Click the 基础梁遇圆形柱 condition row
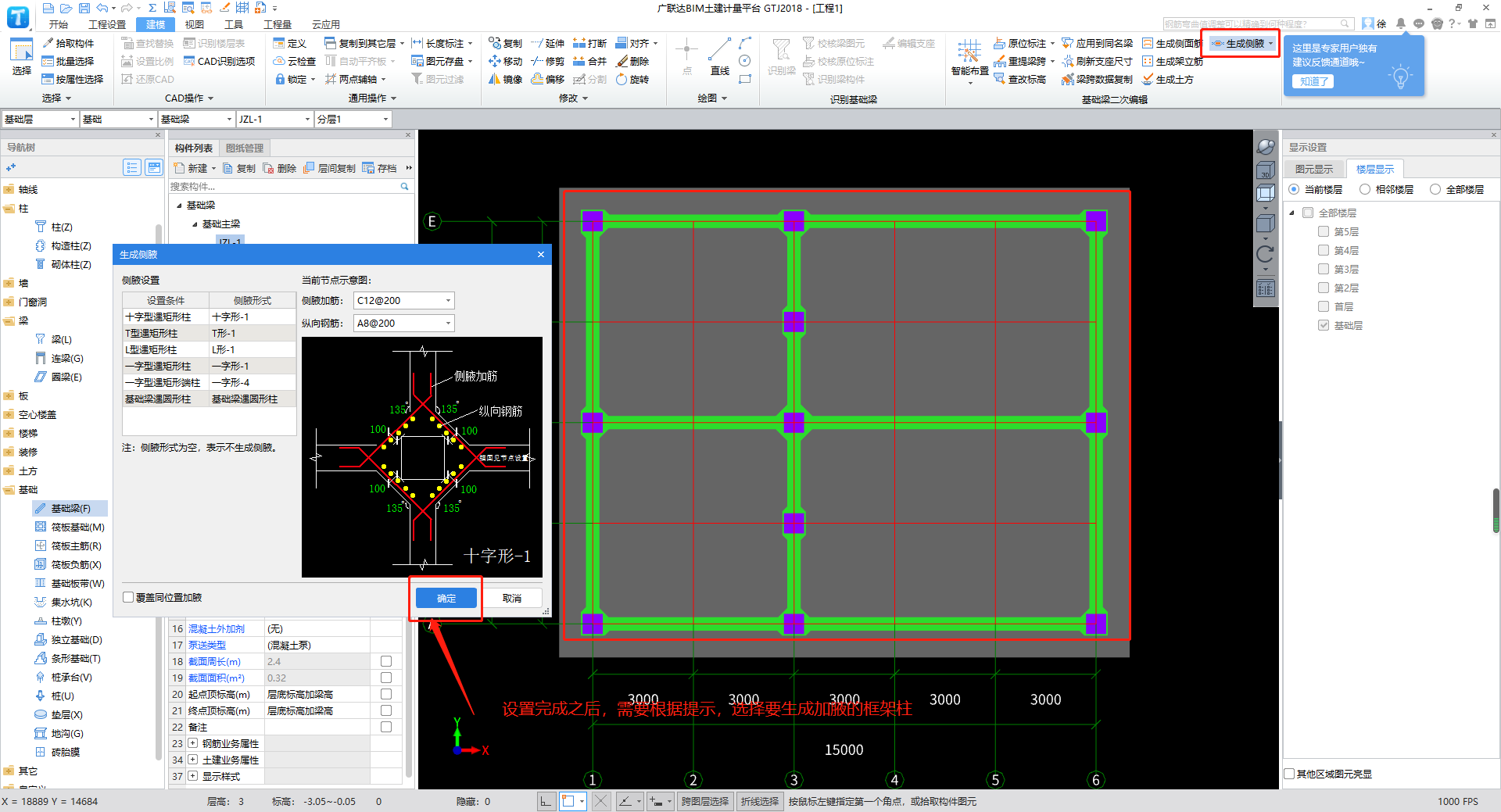The height and width of the screenshot is (812, 1501). (x=209, y=399)
